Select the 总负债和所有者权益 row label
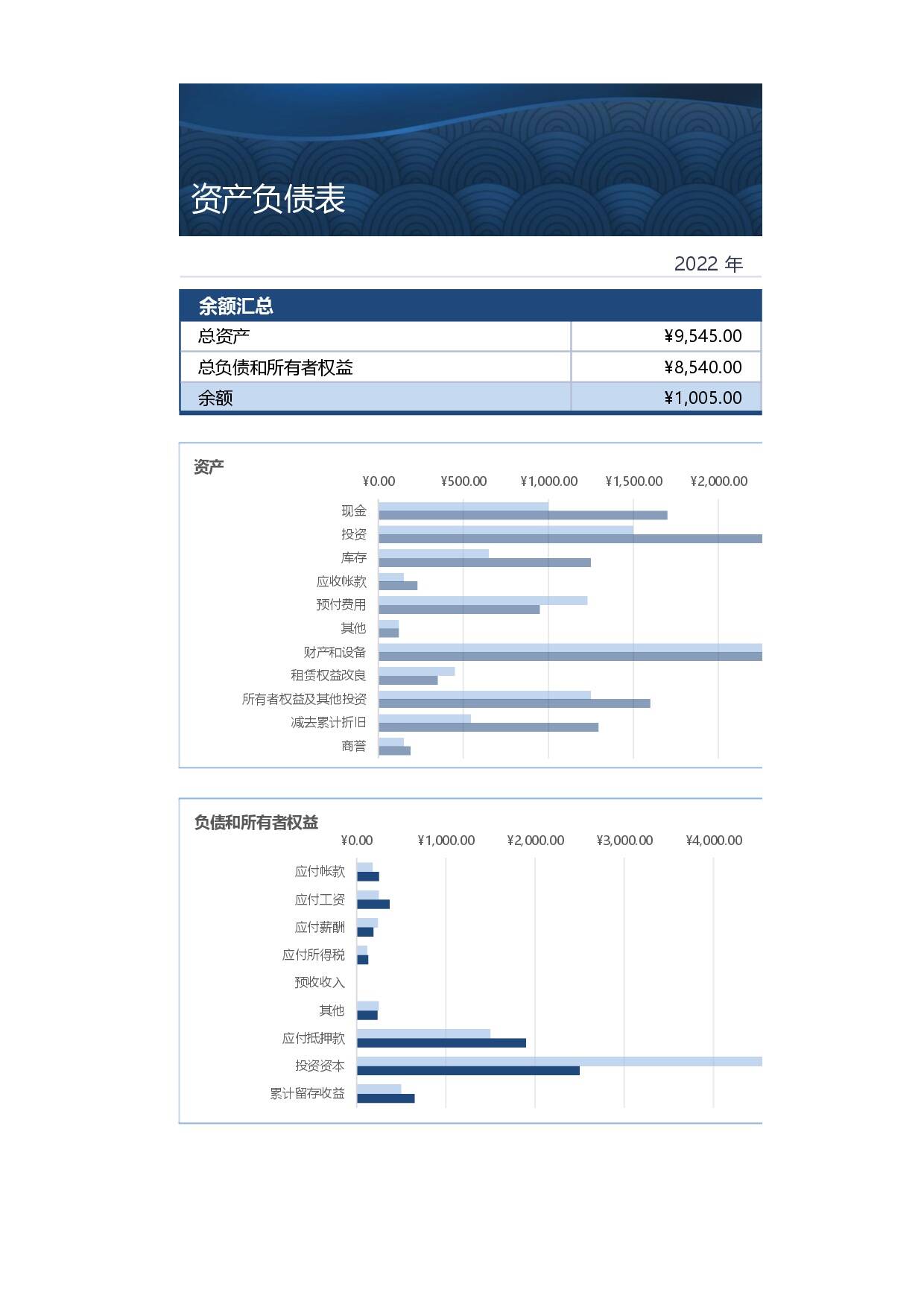 tap(275, 367)
